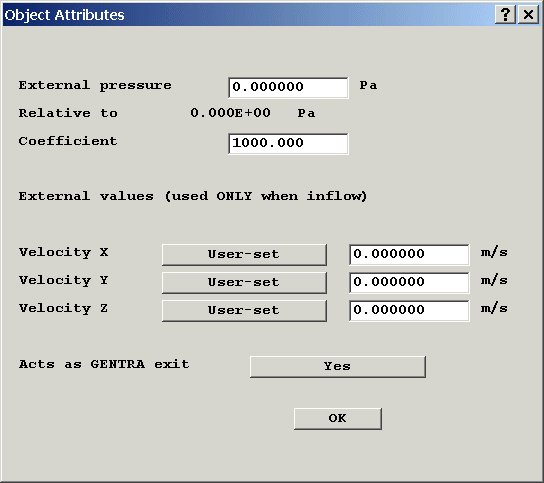Click the Coefficient value field
This screenshot has height=483, width=544.
pos(288,143)
